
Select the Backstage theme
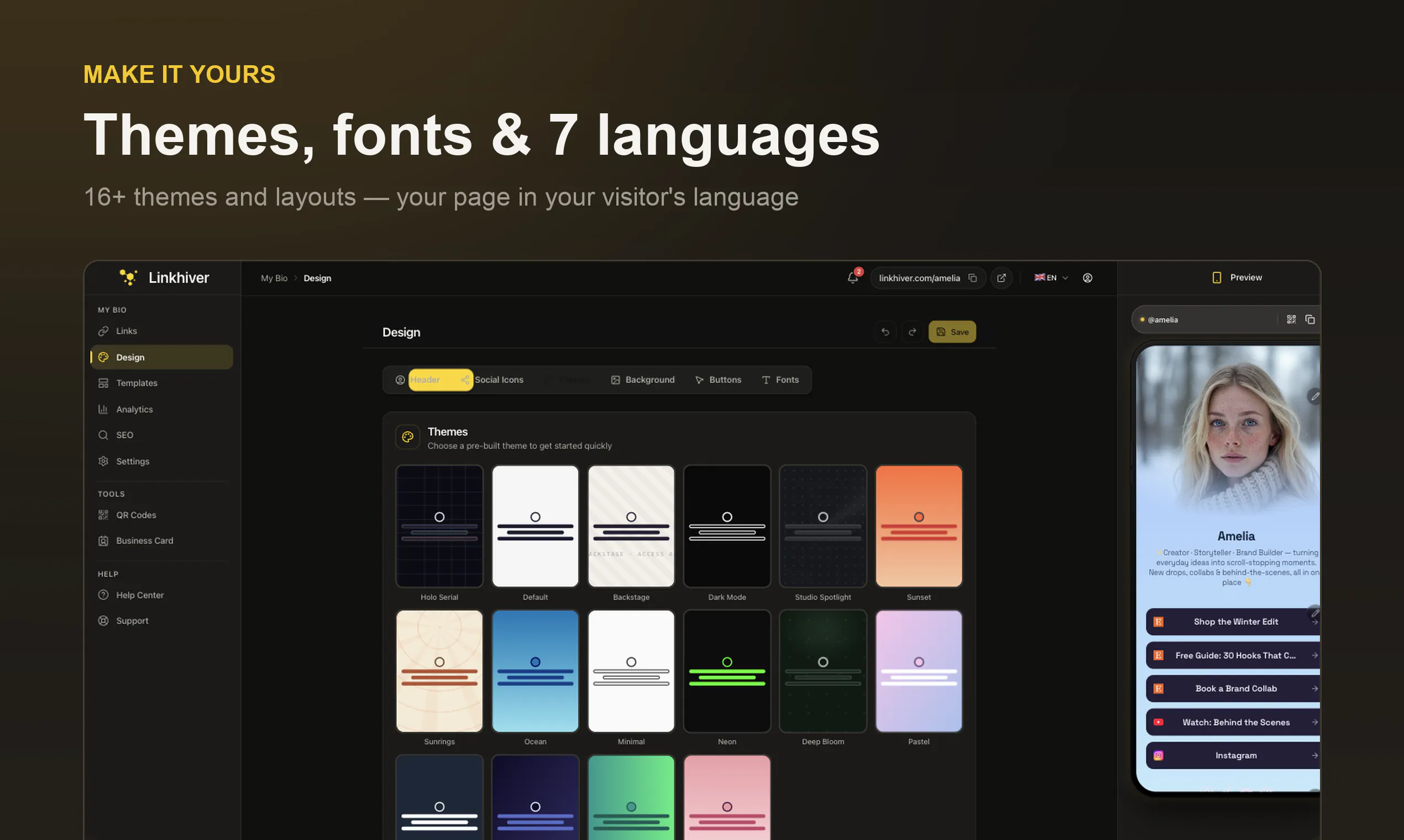[x=631, y=527]
